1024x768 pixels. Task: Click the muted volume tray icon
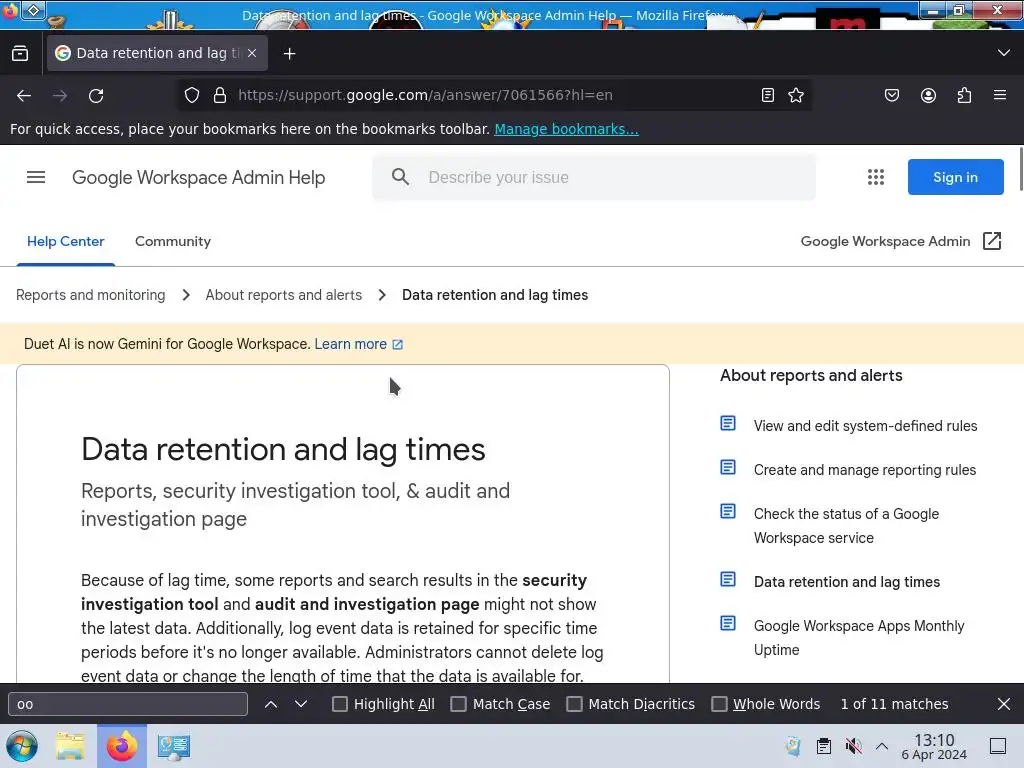853,746
